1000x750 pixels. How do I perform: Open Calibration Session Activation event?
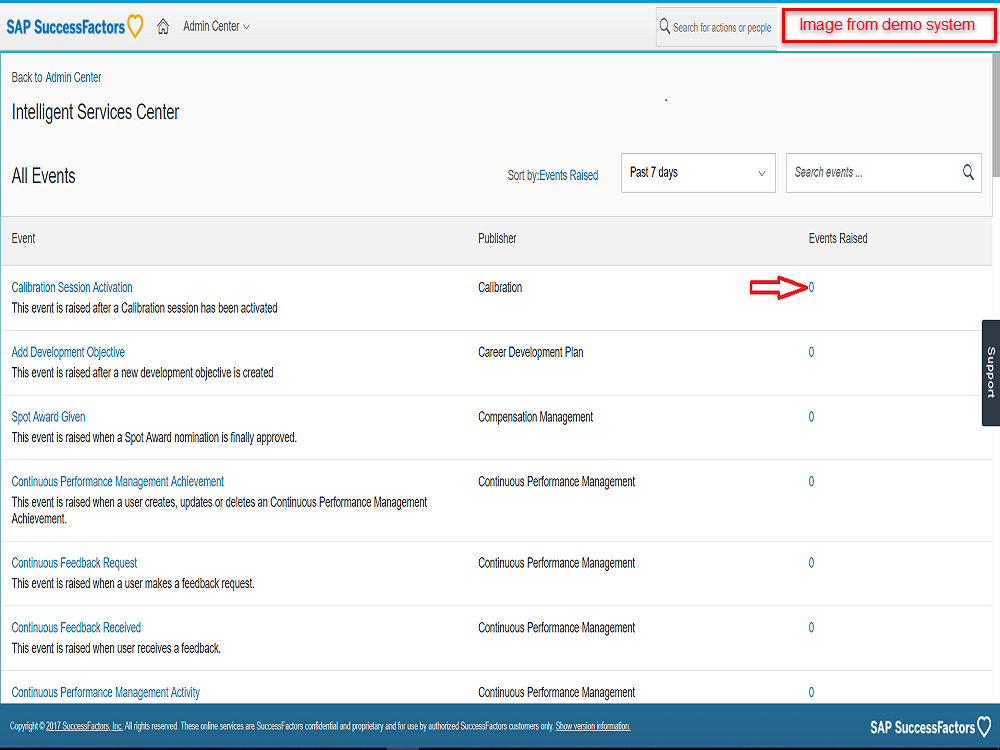point(72,287)
